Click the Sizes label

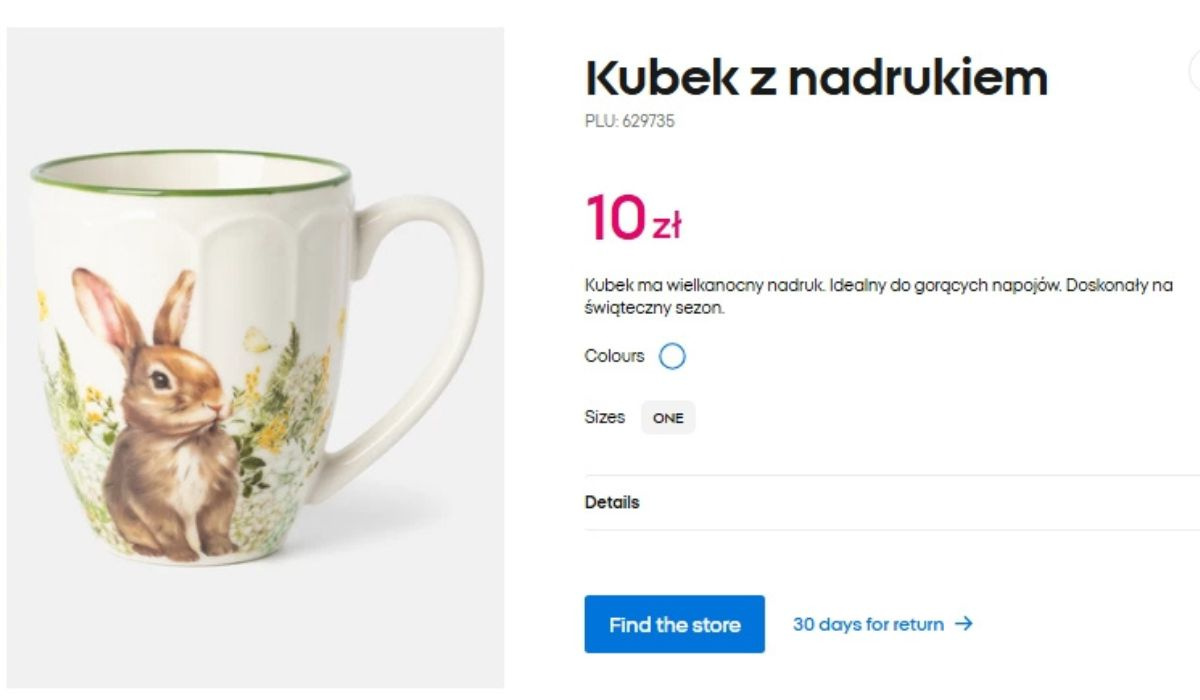coord(604,418)
